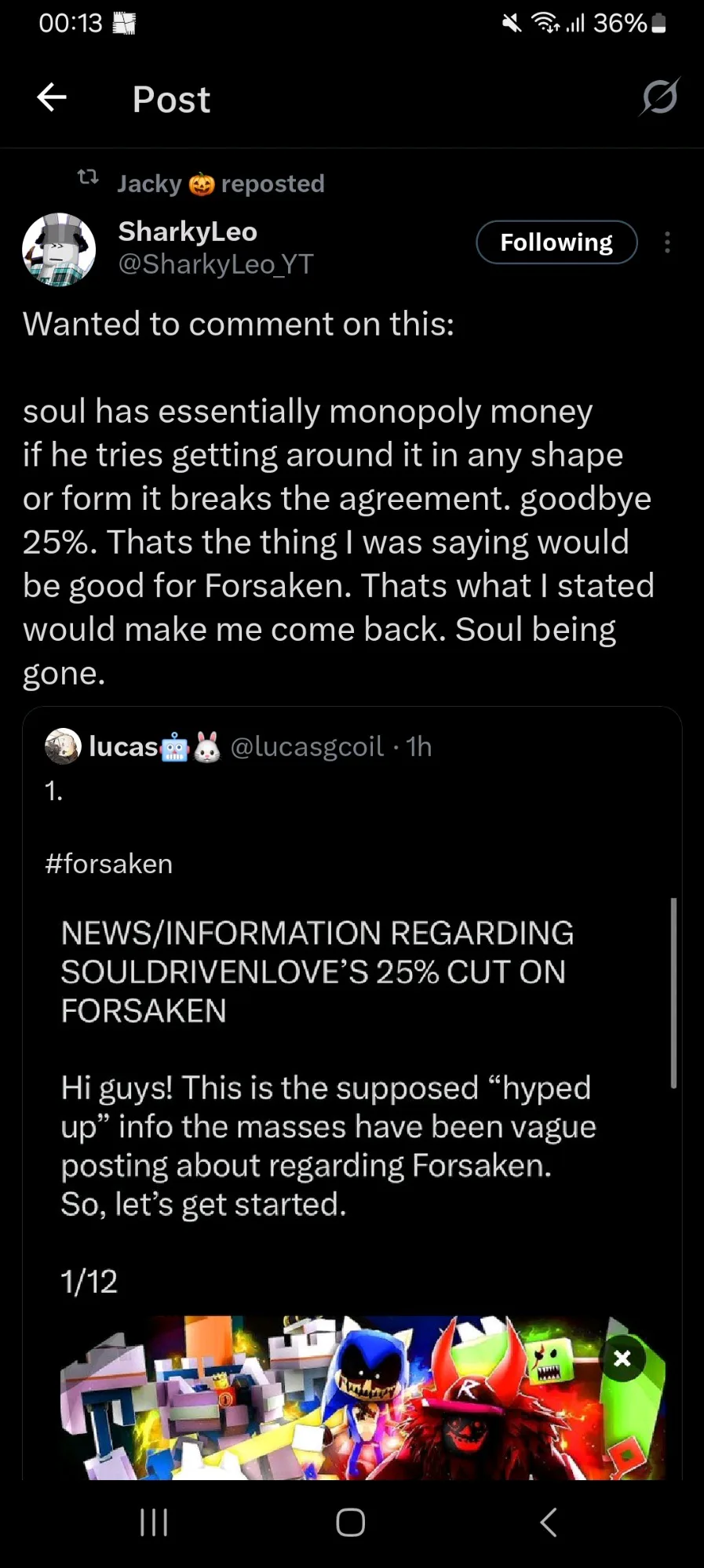Open SharkyLeo's profile avatar
Image resolution: width=704 pixels, height=1568 pixels.
[59, 249]
